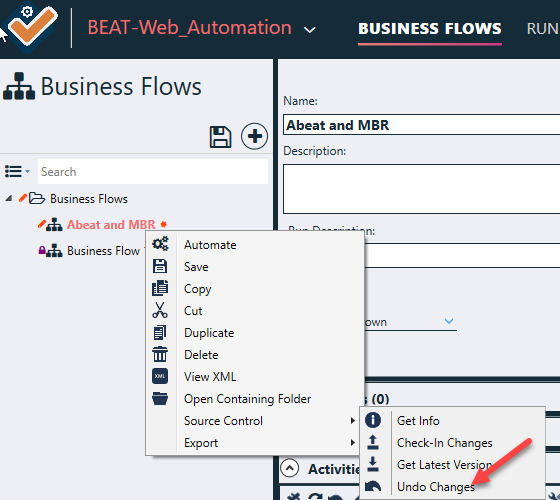Click the Search input field
Image resolution: width=560 pixels, height=500 pixels.
click(153, 172)
